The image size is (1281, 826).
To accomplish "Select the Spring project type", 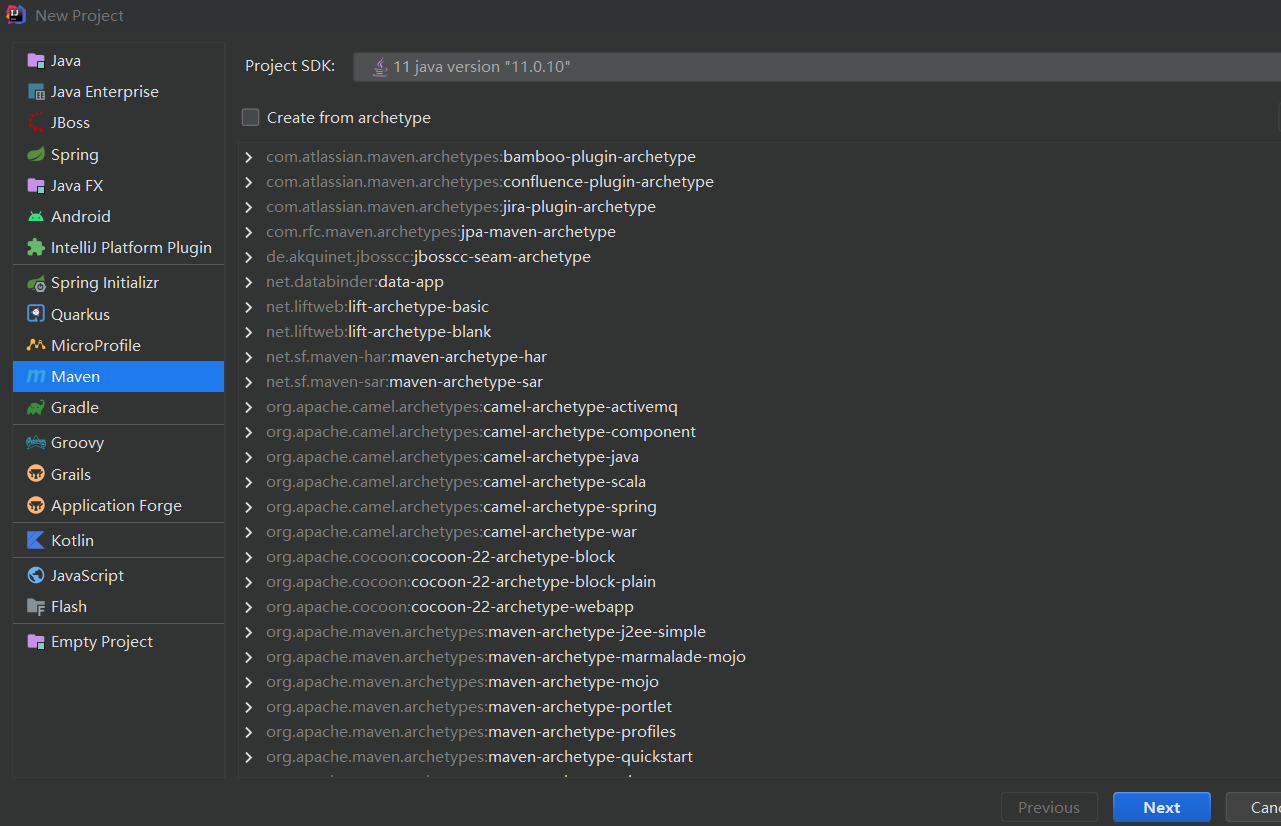I will click(118, 155).
